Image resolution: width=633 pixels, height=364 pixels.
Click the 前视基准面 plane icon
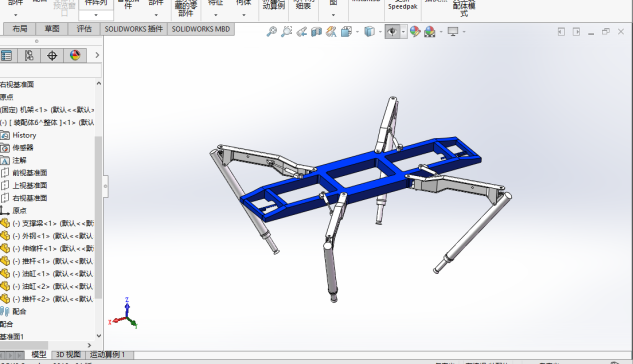[5, 173]
